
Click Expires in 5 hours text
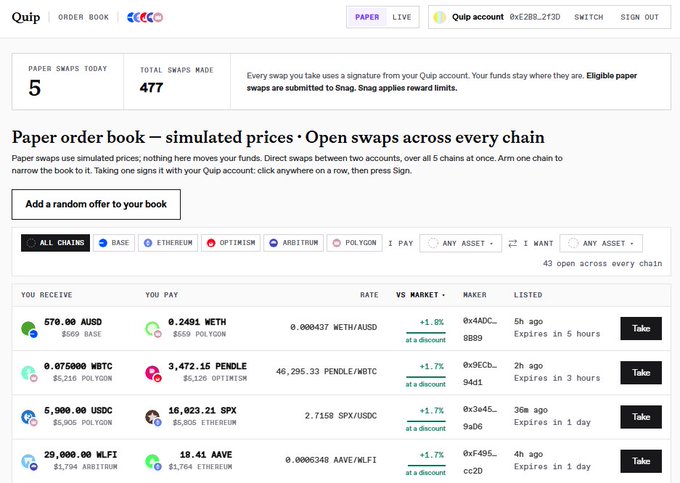pyautogui.click(x=557, y=334)
